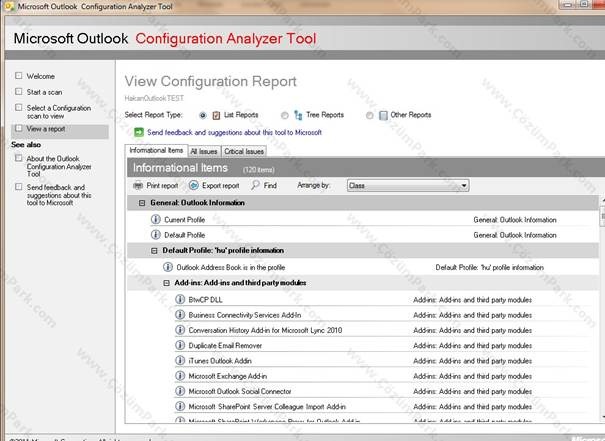
Task: Open the Arrange by Class dropdown
Action: (x=408, y=186)
